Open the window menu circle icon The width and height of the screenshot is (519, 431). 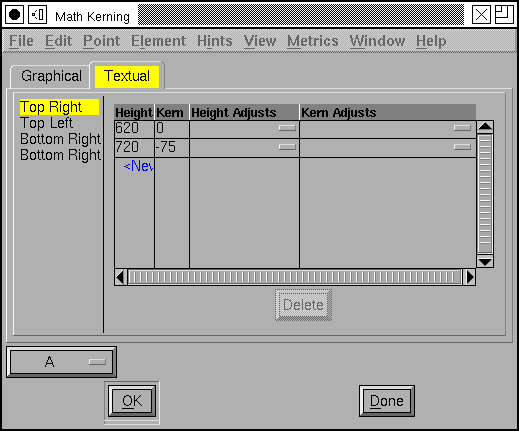(x=14, y=15)
